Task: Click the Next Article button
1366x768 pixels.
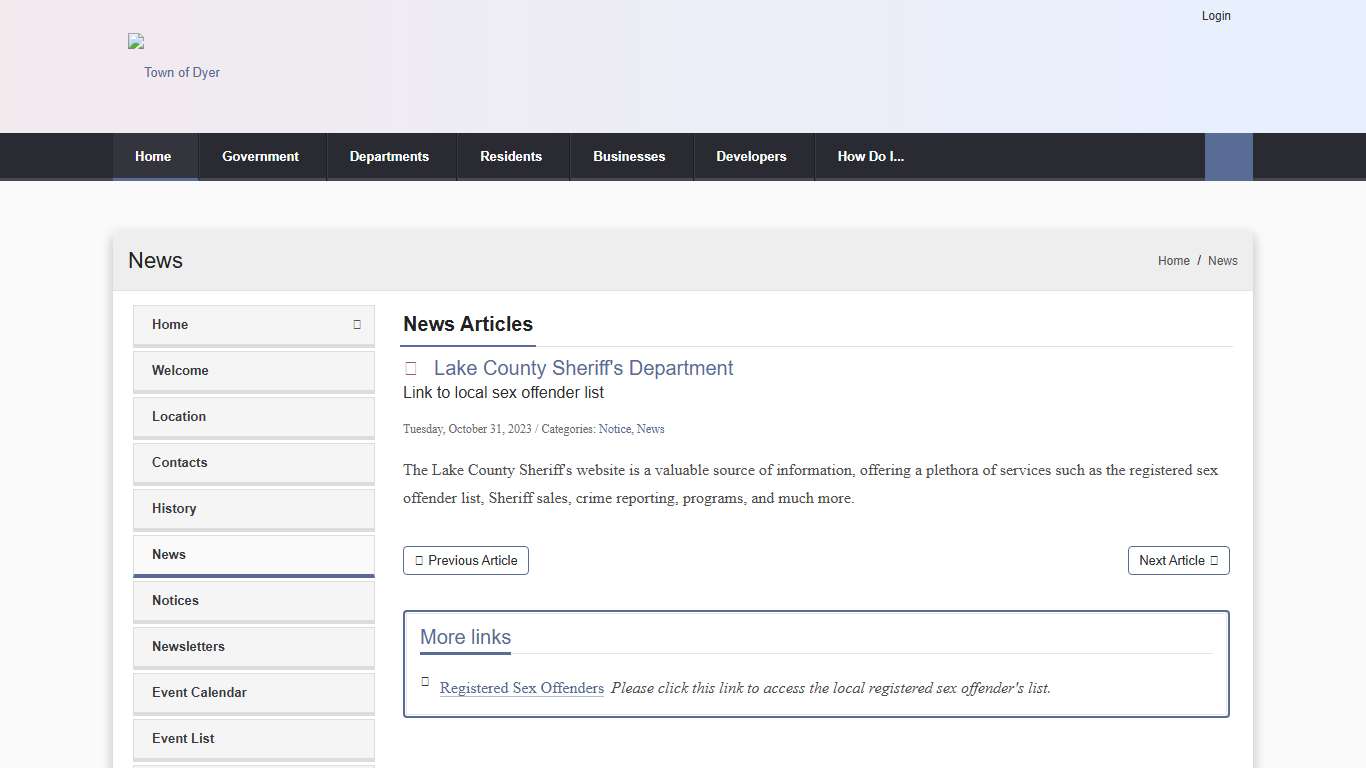Action: pyautogui.click(x=1179, y=560)
